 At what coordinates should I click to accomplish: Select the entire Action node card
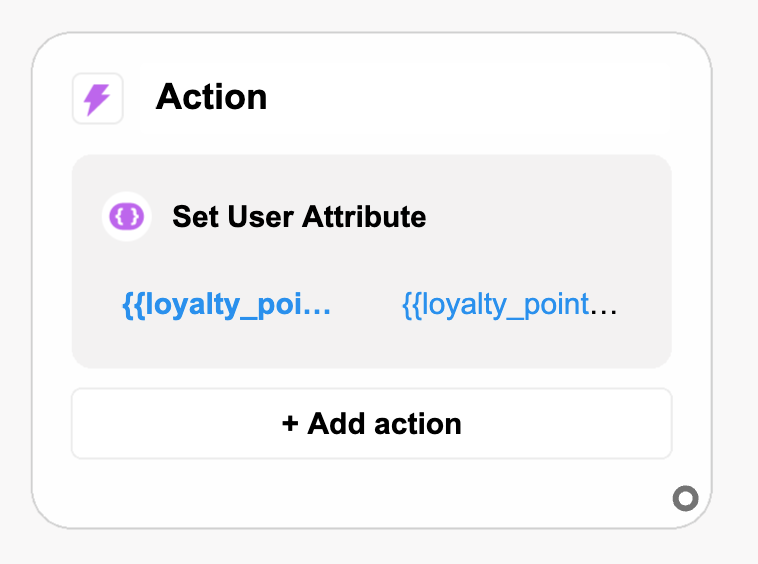(x=372, y=280)
